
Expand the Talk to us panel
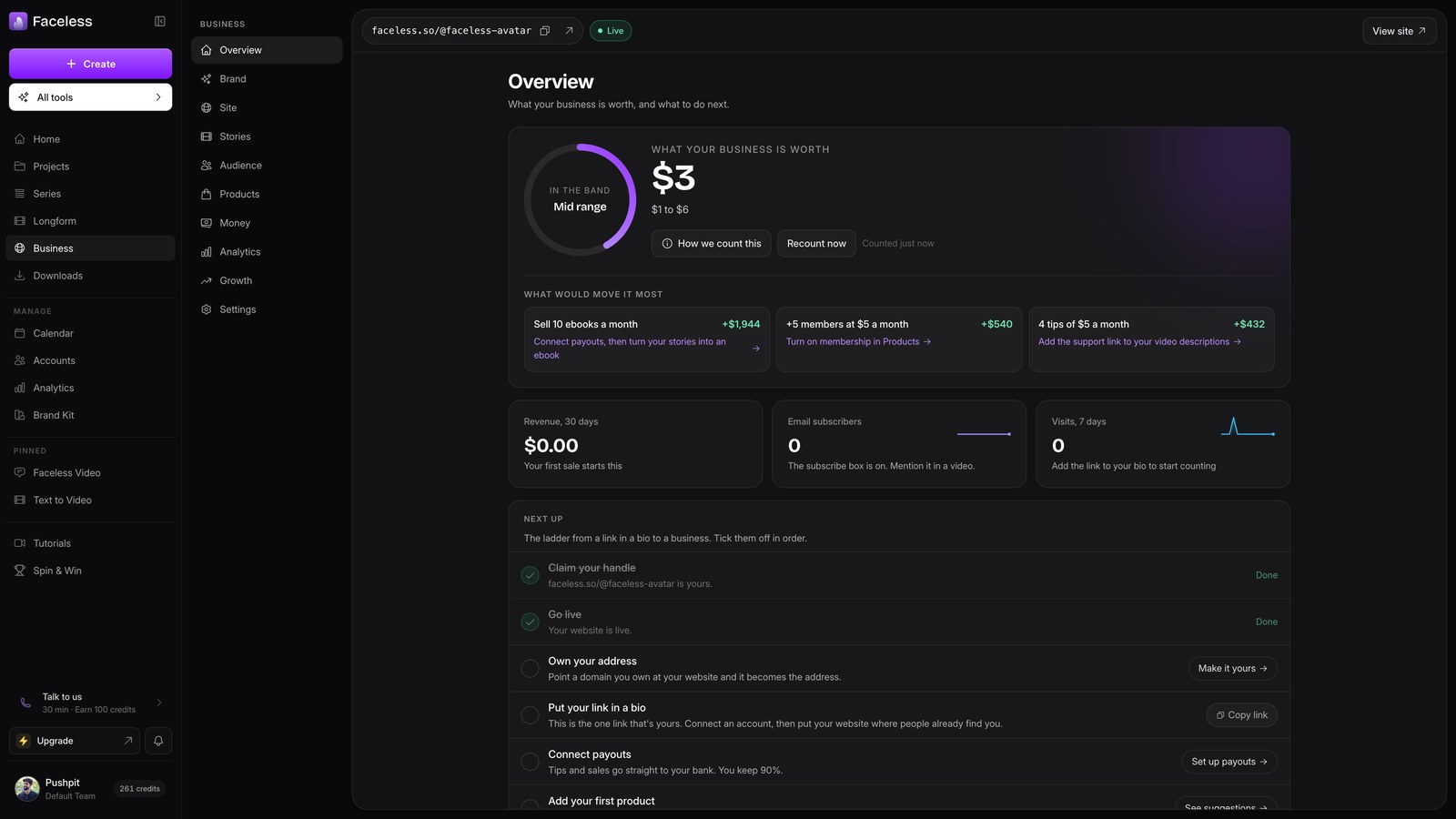[x=90, y=703]
